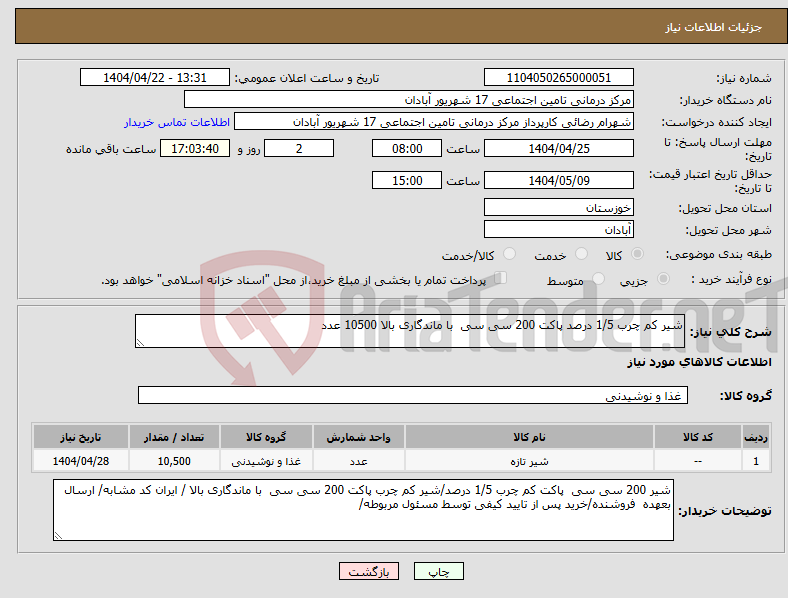Click the quantity cell 10,500
Image resolution: width=788 pixels, height=598 pixels.
point(174,461)
